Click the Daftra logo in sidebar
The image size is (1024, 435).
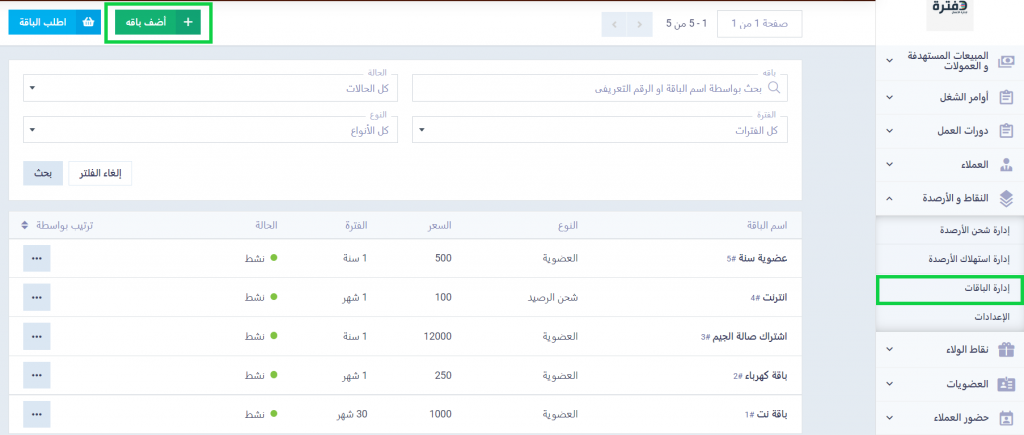coord(950,14)
